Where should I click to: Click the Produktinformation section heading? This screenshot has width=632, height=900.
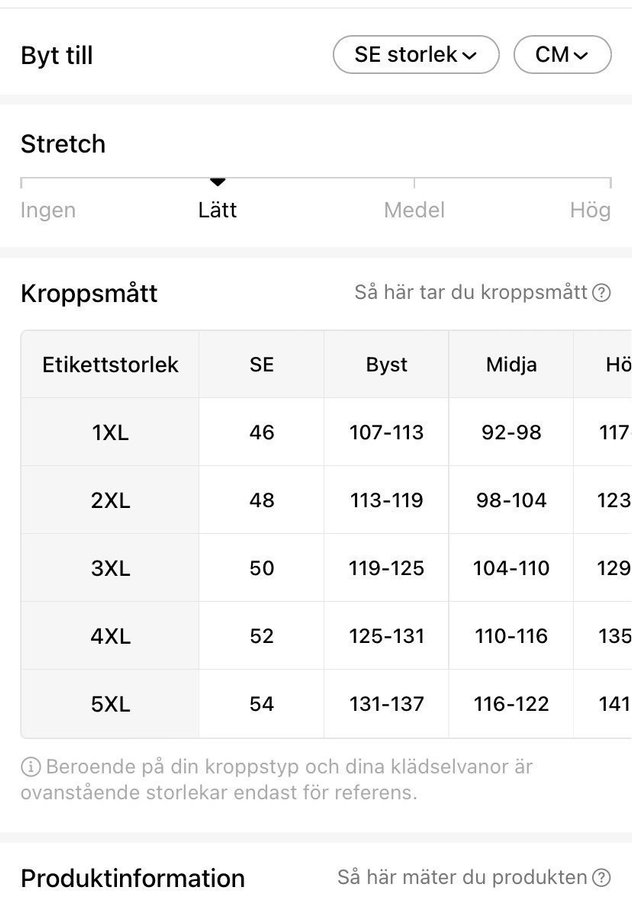133,878
